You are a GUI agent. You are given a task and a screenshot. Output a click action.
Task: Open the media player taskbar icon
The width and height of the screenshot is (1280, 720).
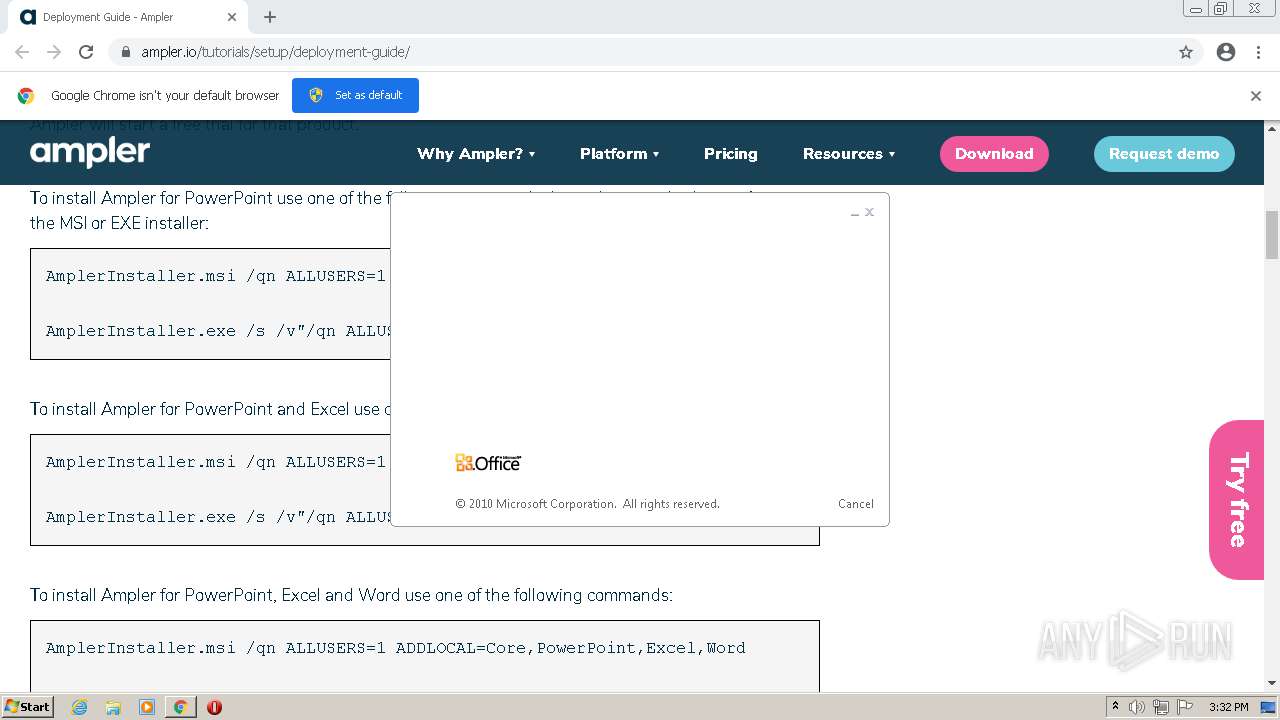(x=147, y=707)
